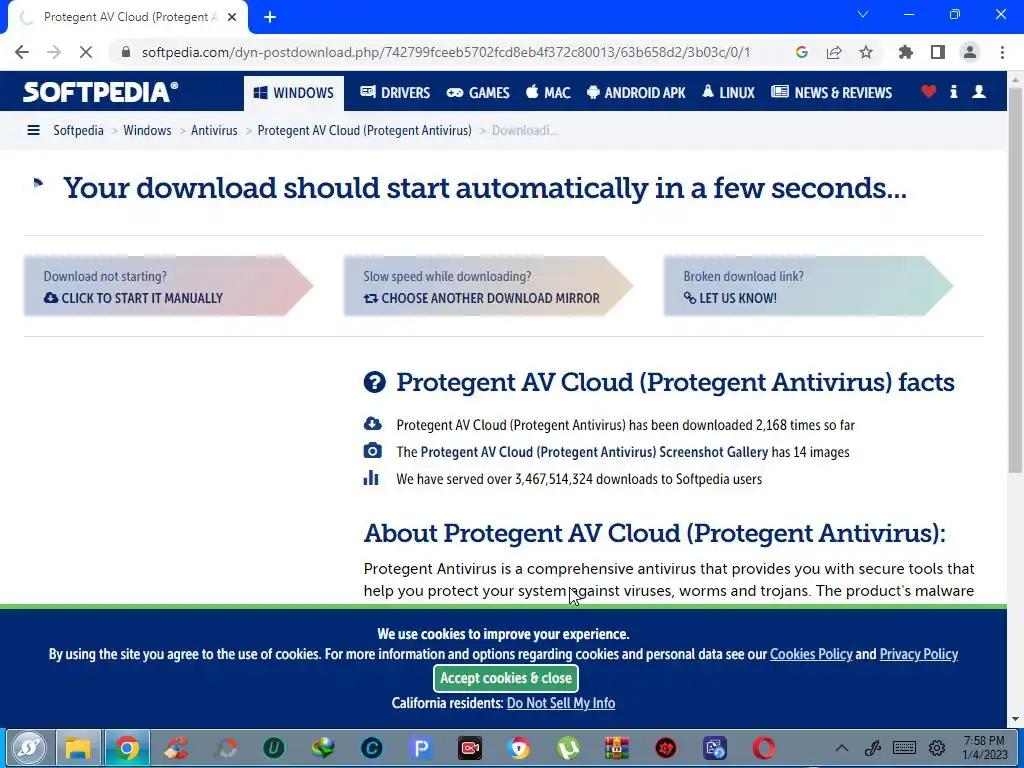Open the Chrome profile icon
The height and width of the screenshot is (768, 1024).
click(970, 52)
